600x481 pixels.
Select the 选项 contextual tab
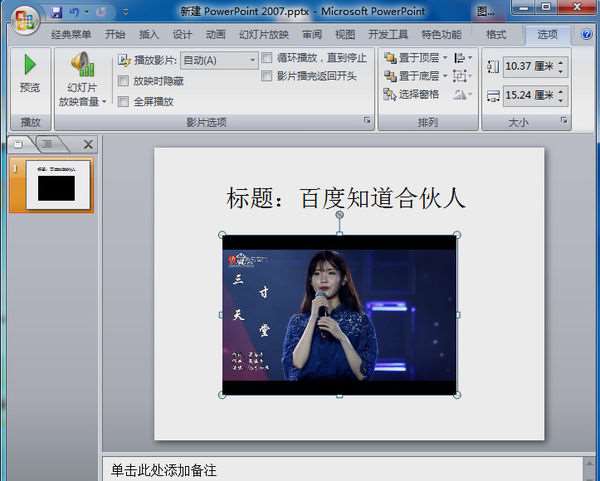tap(547, 34)
